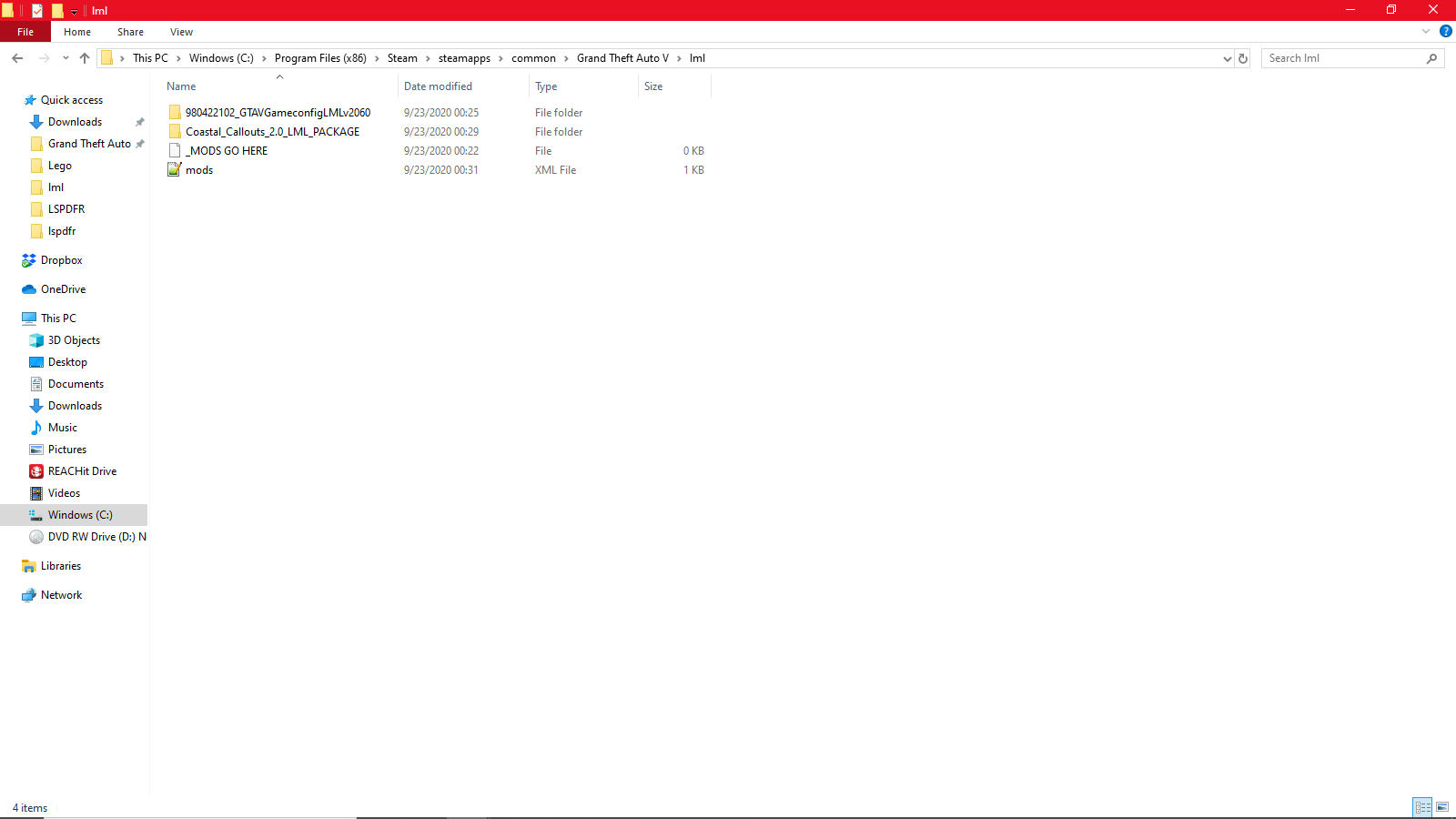The image size is (1456, 819).
Task: Select the 980422102_GTAVGameconfigLMLv2060 folder icon
Action: coord(175,113)
